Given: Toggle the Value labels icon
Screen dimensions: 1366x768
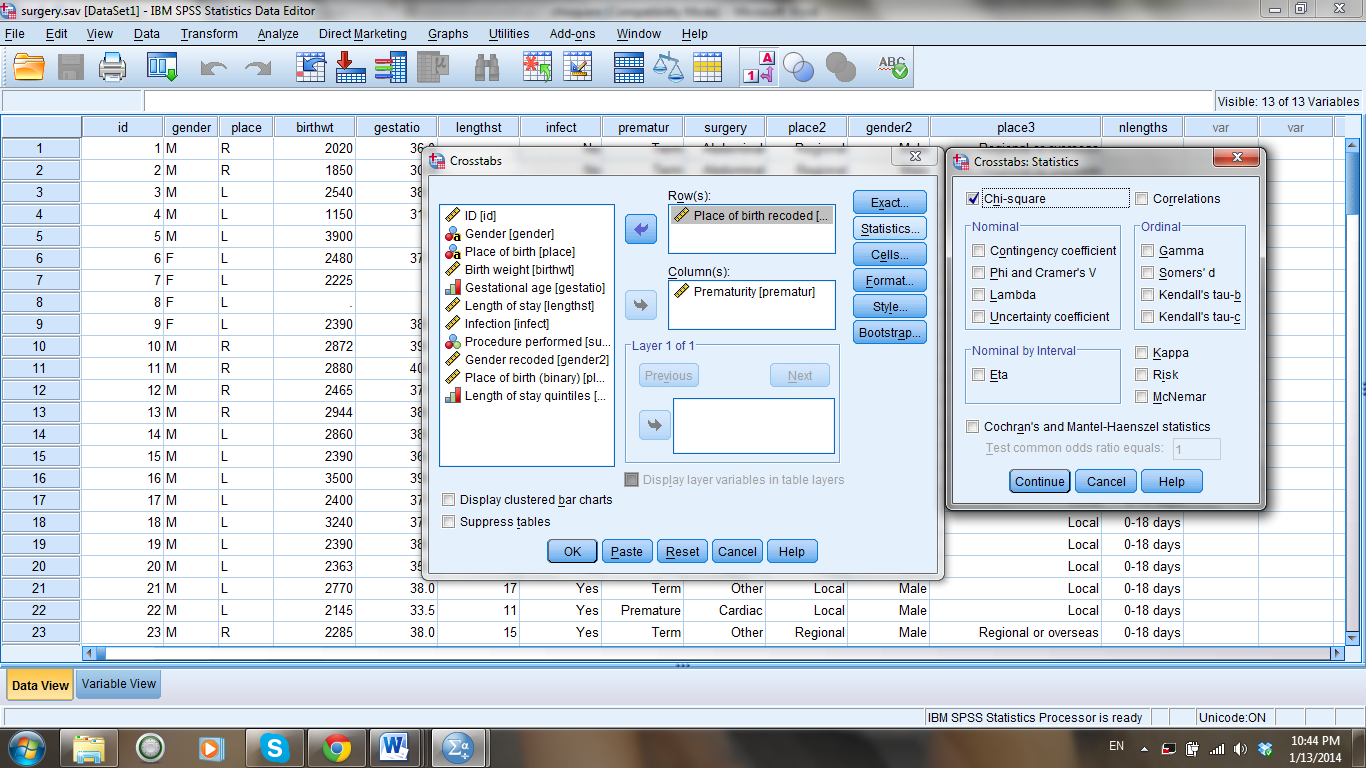Looking at the screenshot, I should pyautogui.click(x=758, y=67).
